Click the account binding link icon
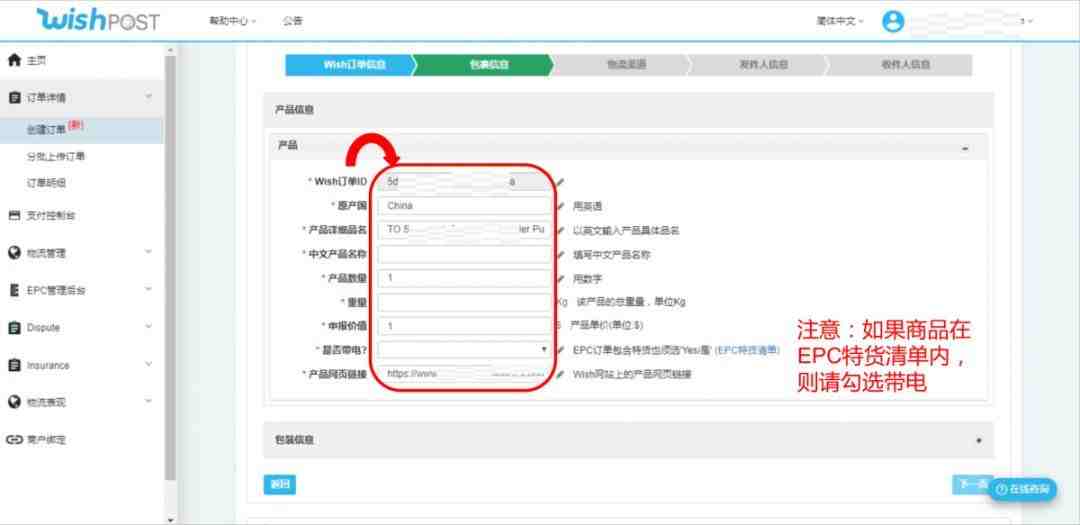The width and height of the screenshot is (1080, 525). pos(14,440)
